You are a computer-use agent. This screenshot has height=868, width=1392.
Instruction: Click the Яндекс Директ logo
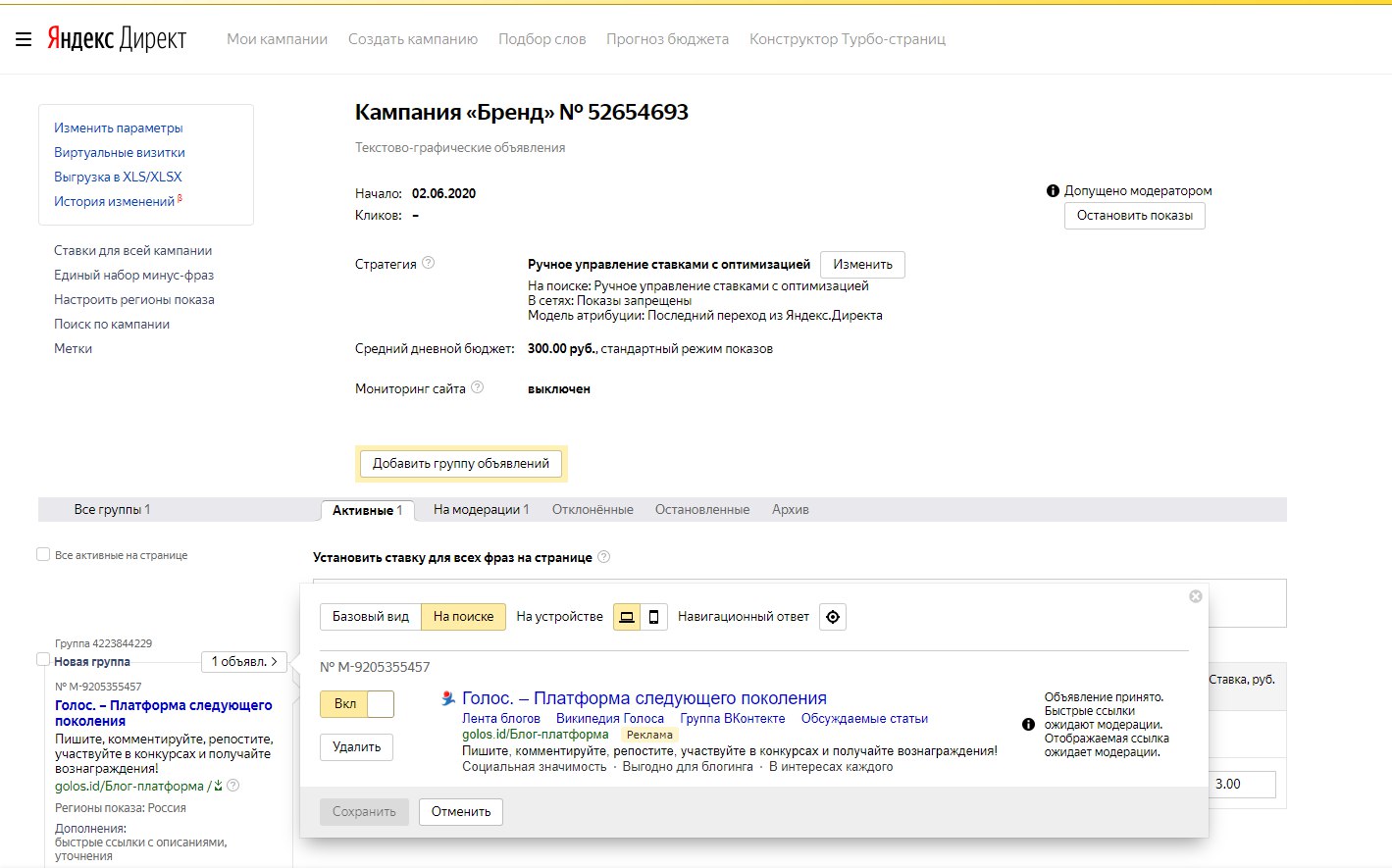(117, 39)
